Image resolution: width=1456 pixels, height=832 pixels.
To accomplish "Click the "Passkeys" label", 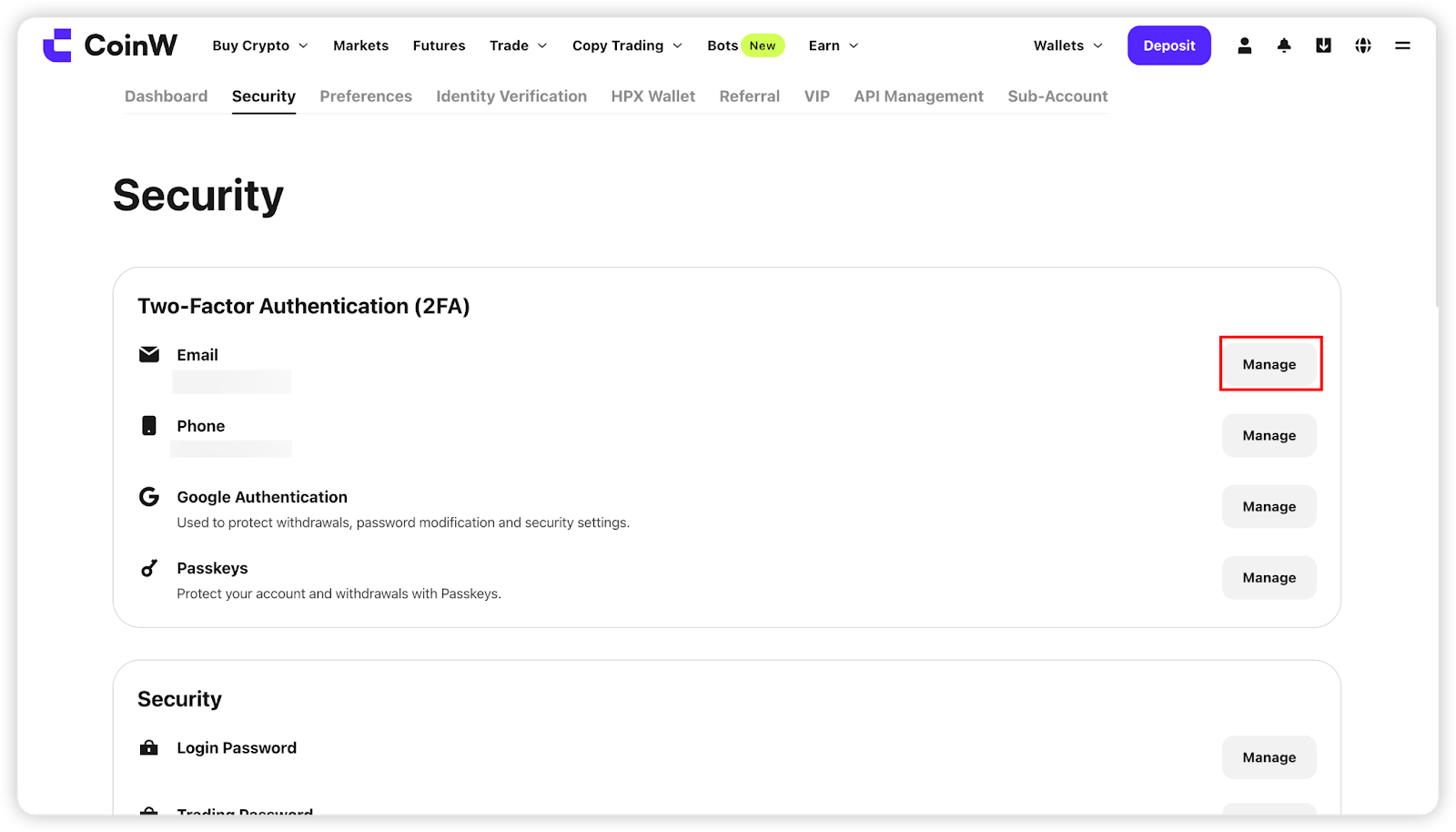I will 212,568.
